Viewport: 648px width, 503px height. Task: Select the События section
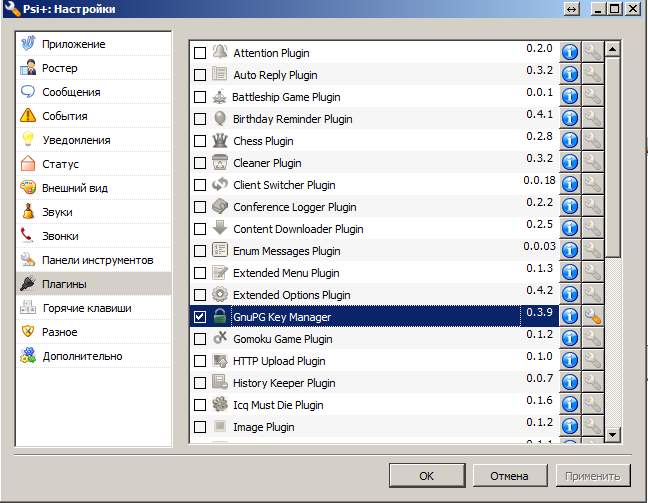click(x=94, y=116)
